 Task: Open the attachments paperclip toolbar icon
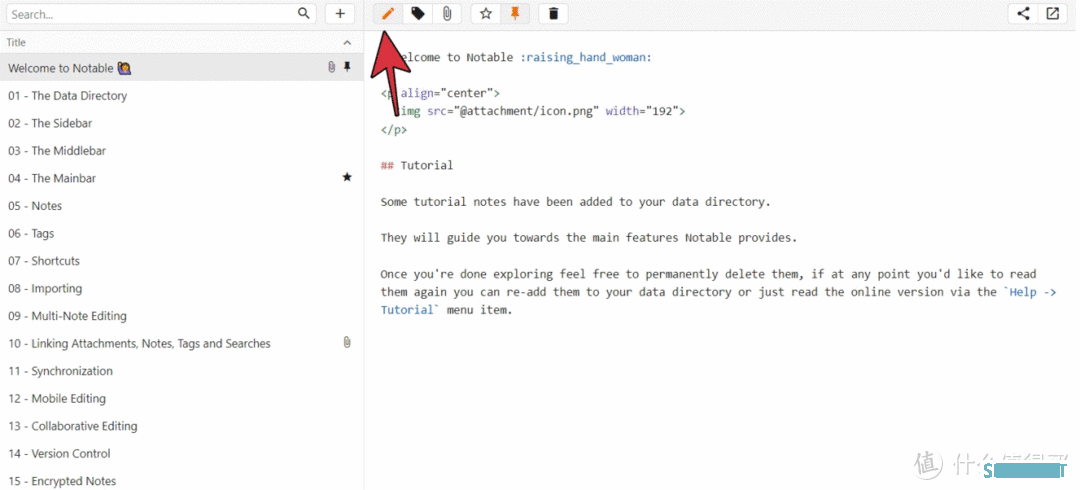click(x=447, y=14)
